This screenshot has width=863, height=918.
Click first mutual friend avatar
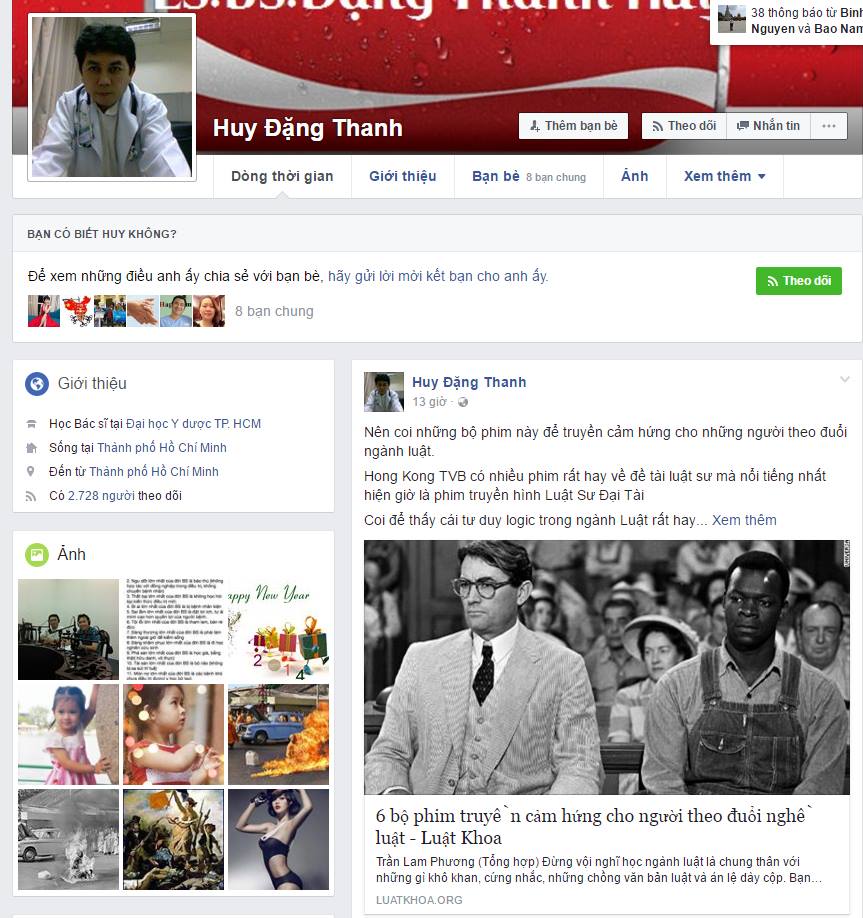click(43, 311)
